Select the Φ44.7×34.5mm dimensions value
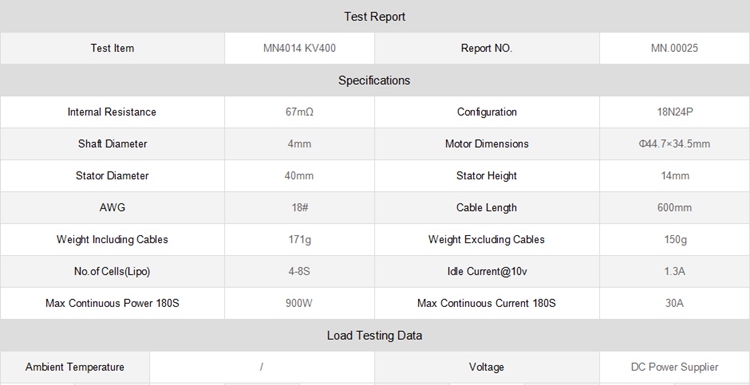 674,144
